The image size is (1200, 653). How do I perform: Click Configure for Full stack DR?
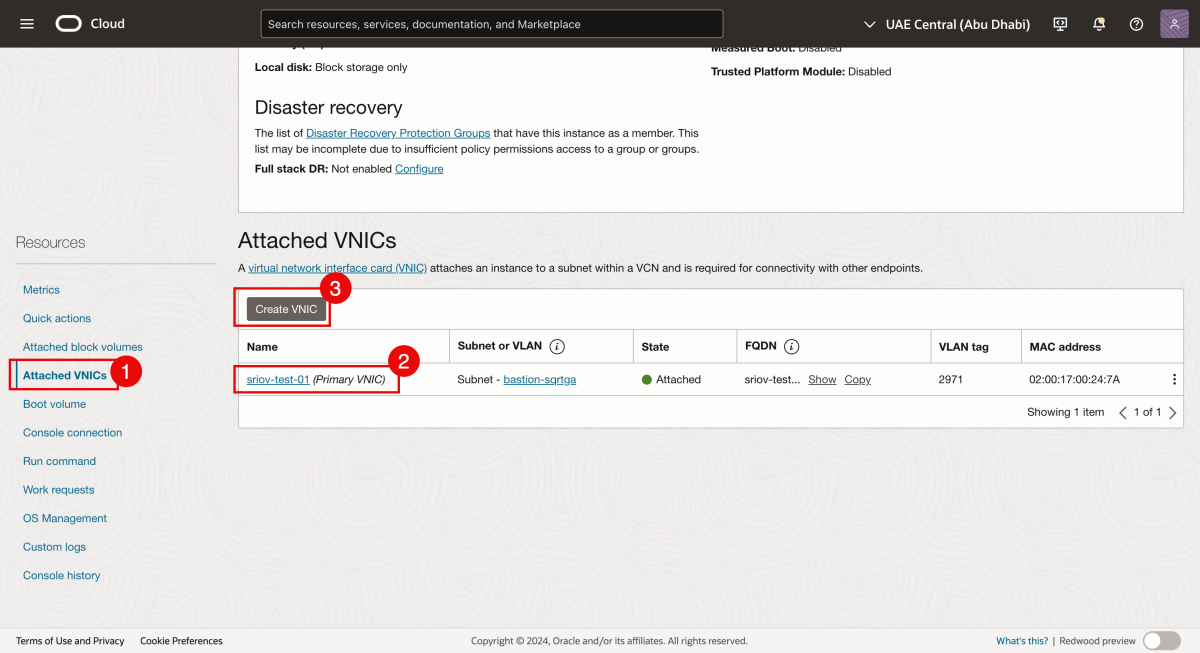click(419, 168)
